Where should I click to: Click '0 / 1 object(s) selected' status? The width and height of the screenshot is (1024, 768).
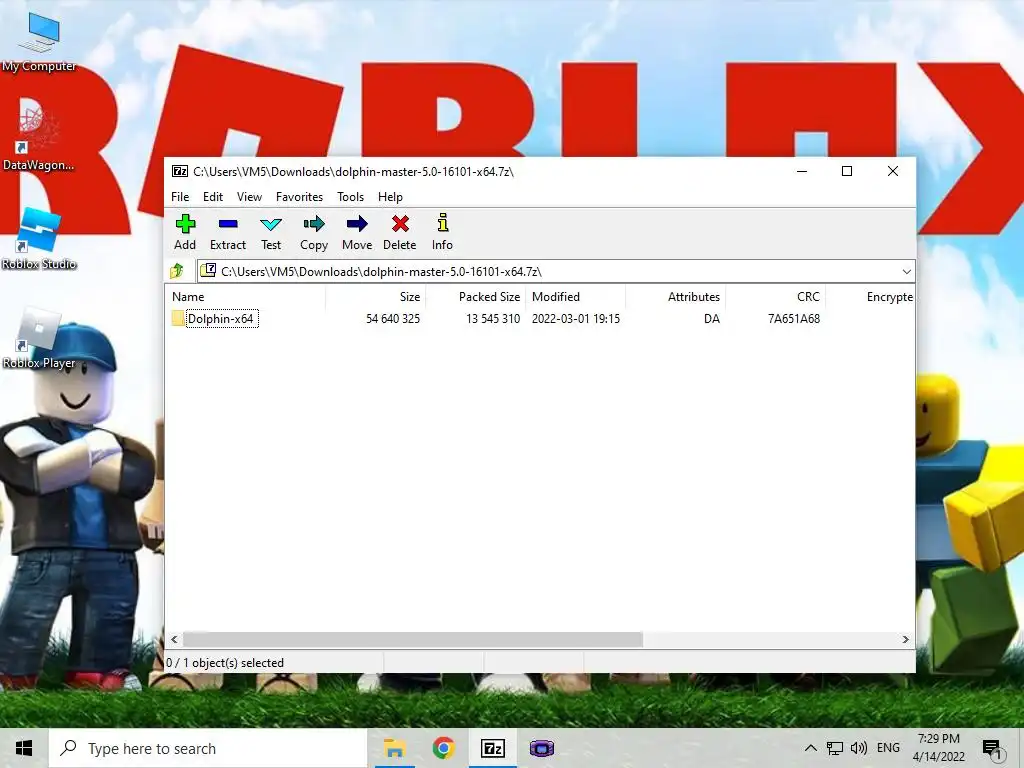(x=225, y=663)
